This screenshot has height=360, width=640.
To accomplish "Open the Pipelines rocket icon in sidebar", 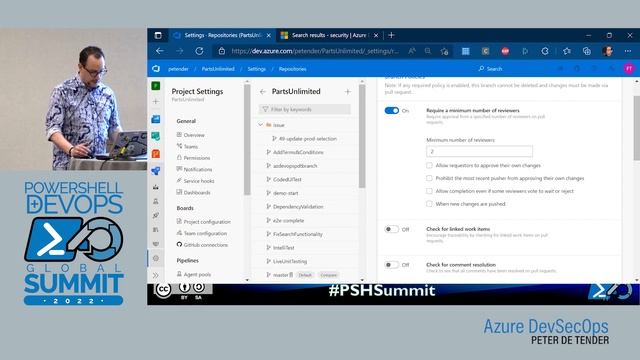I will (x=156, y=171).
